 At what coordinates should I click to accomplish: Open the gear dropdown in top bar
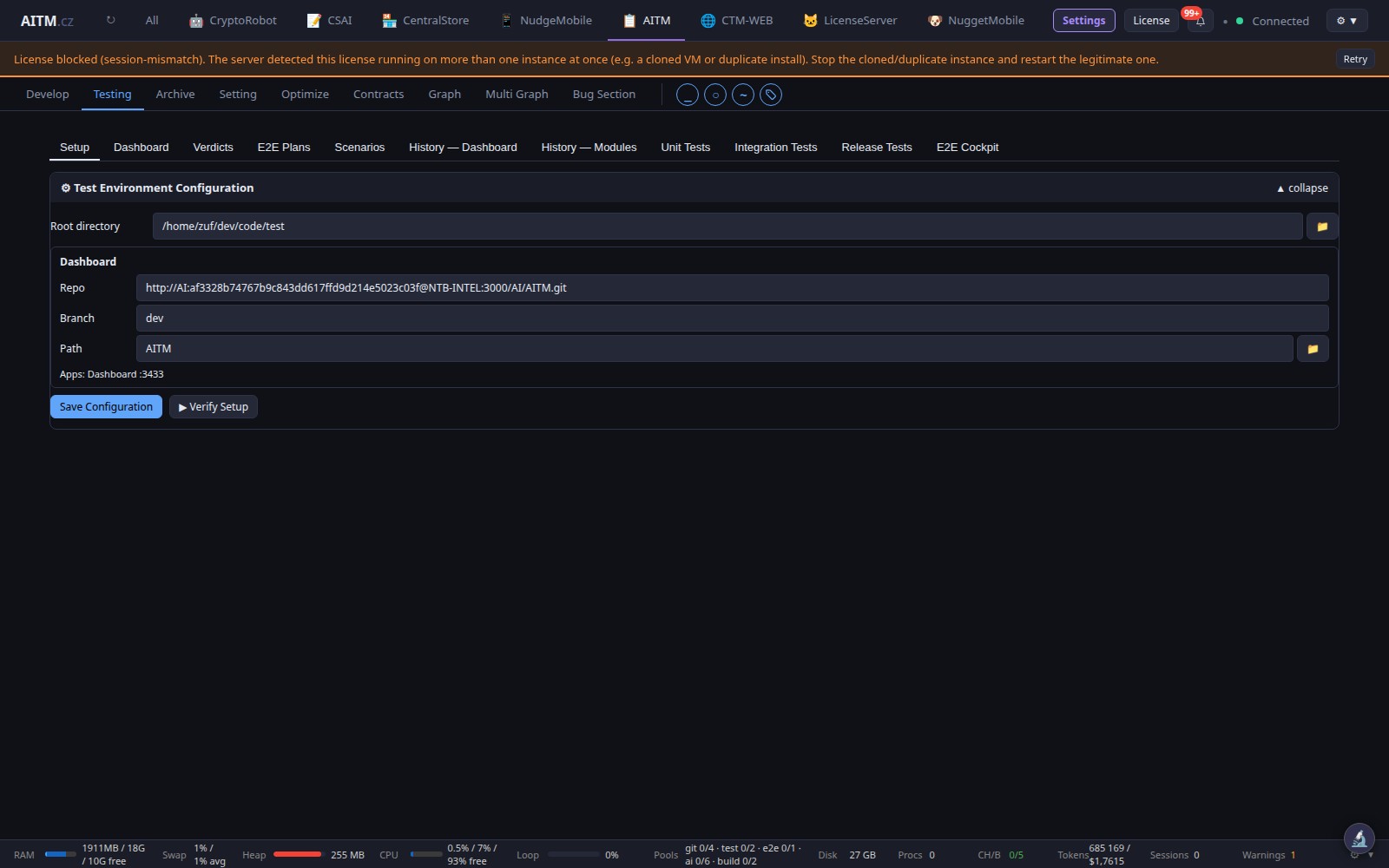click(1346, 21)
